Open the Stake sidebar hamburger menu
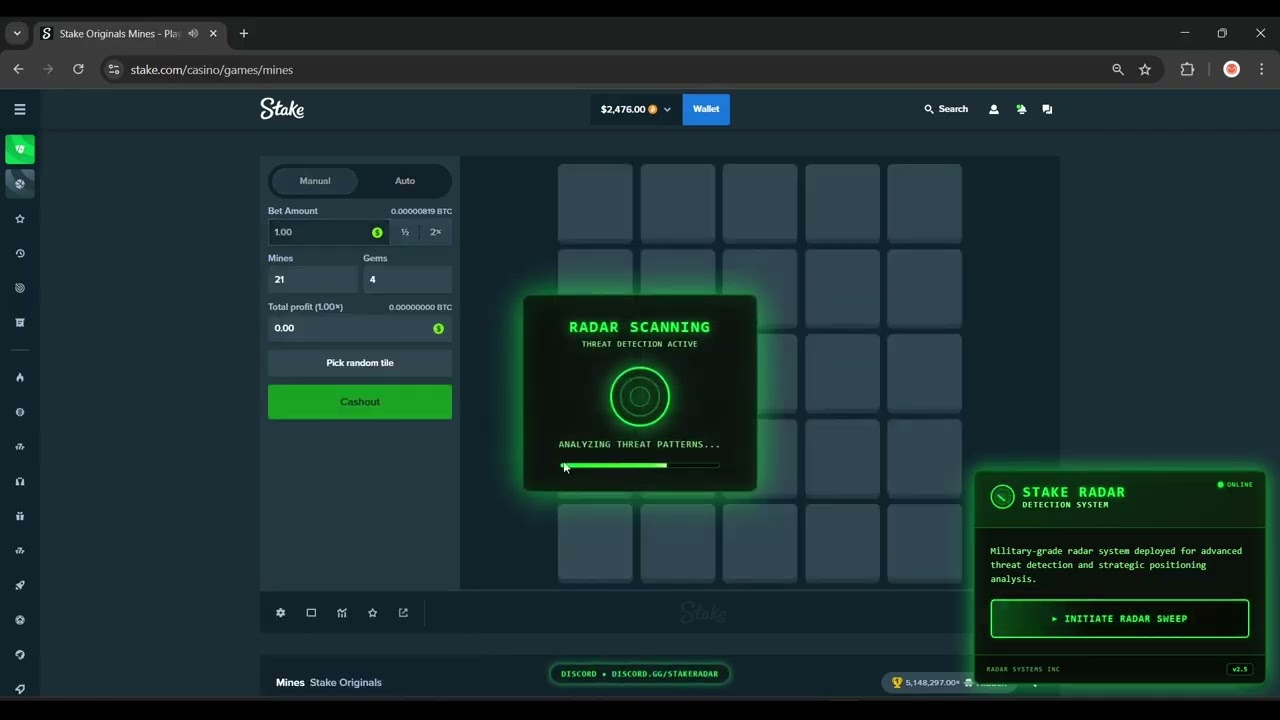 click(20, 109)
